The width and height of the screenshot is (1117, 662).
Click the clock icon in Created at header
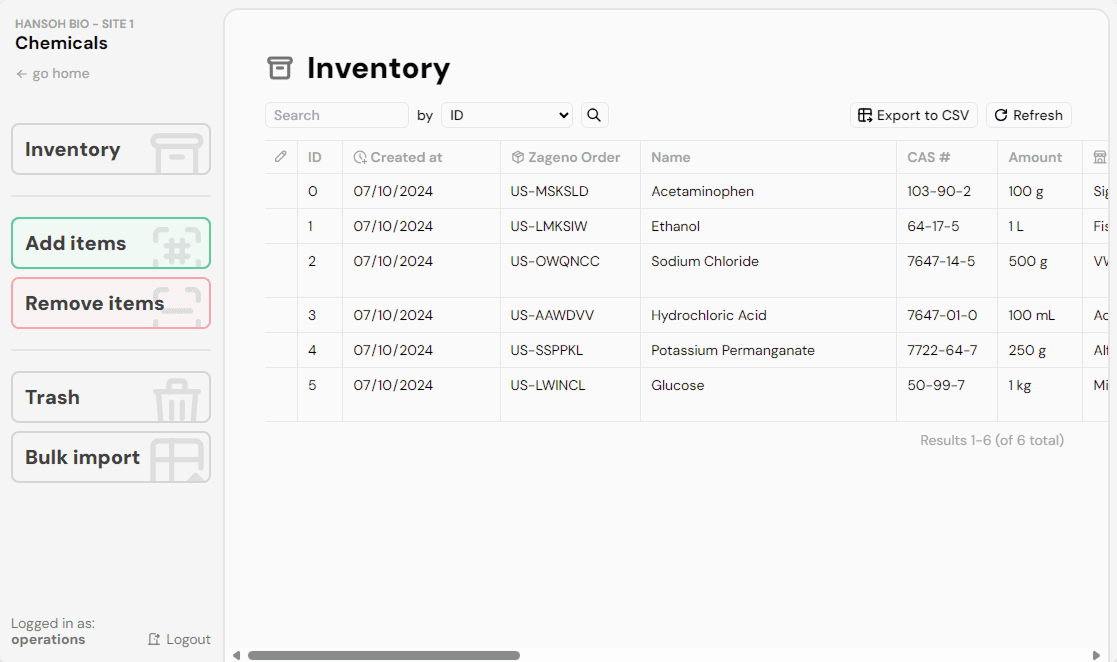[x=360, y=157]
